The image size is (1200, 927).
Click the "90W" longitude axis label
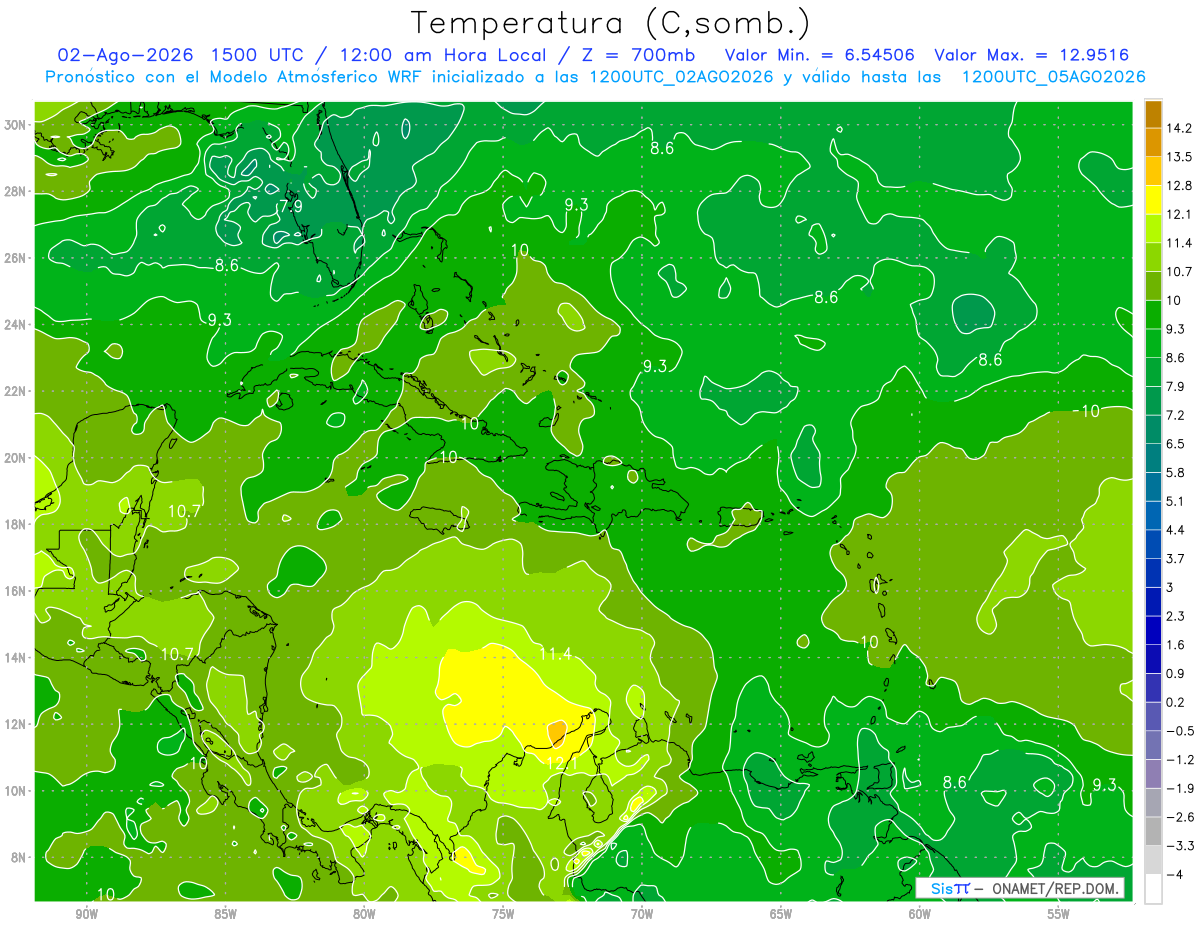click(86, 914)
